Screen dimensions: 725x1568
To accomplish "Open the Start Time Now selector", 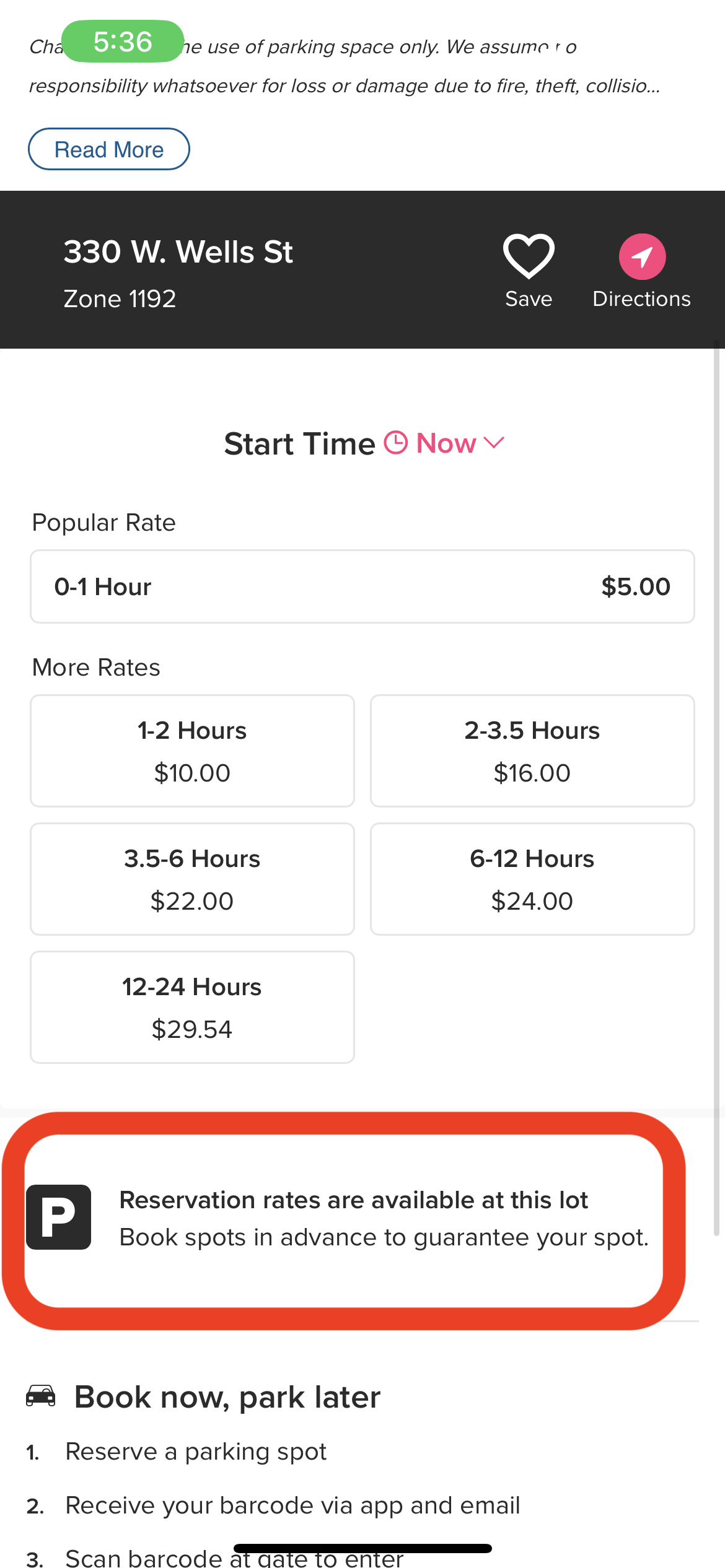I will [446, 443].
